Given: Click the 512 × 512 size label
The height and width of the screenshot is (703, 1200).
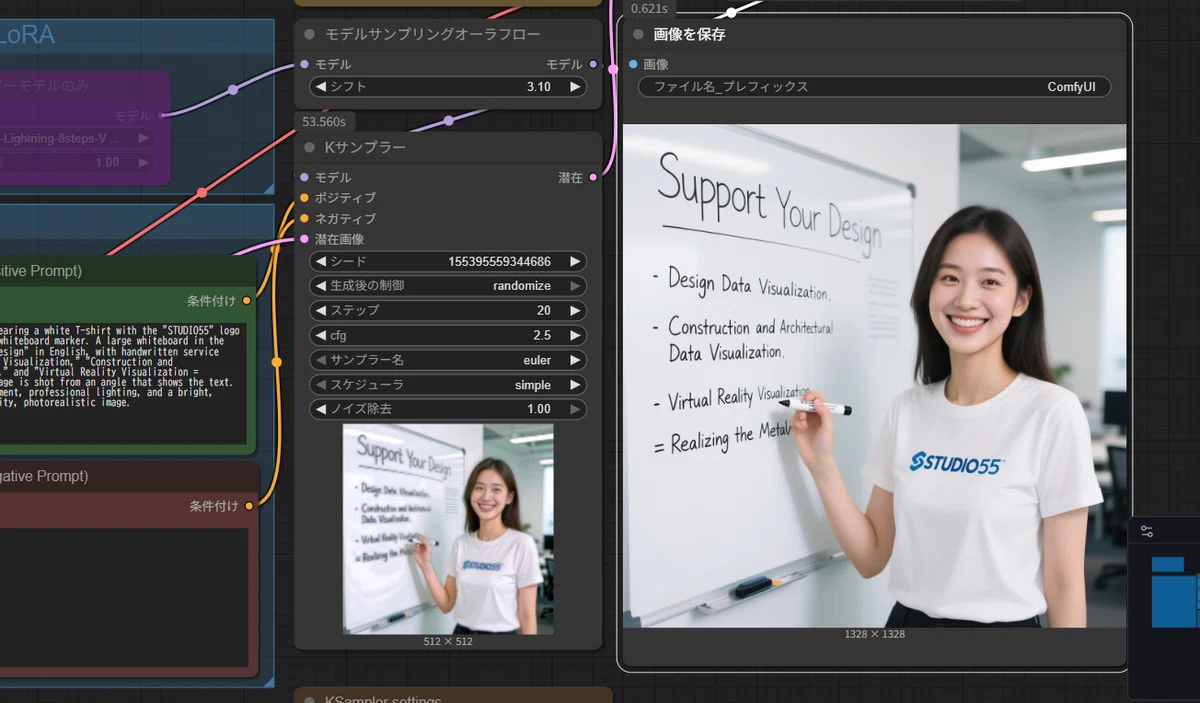Looking at the screenshot, I should (448, 641).
